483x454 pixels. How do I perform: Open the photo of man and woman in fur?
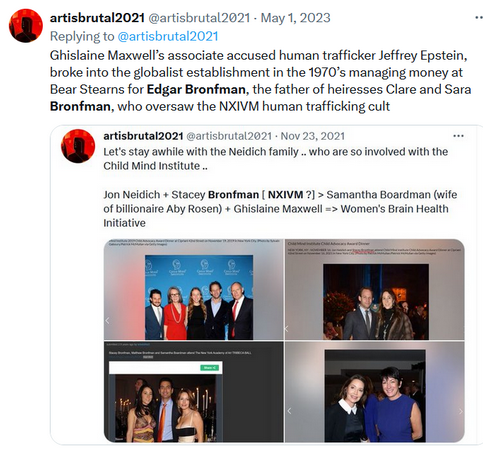375,289
